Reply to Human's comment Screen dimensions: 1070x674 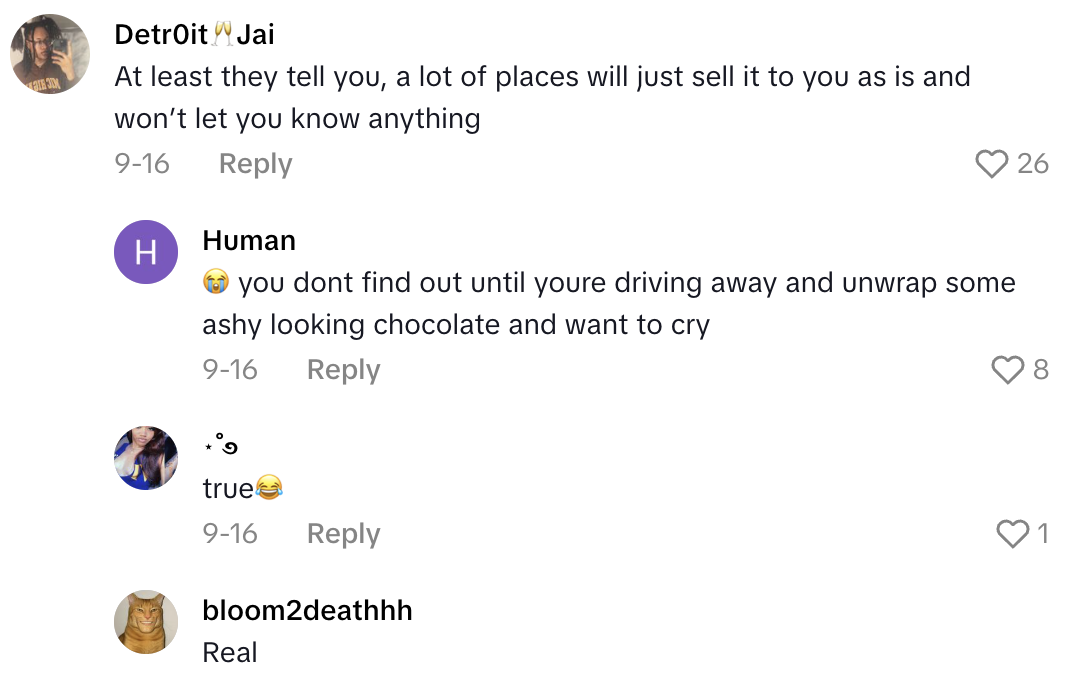tap(343, 370)
